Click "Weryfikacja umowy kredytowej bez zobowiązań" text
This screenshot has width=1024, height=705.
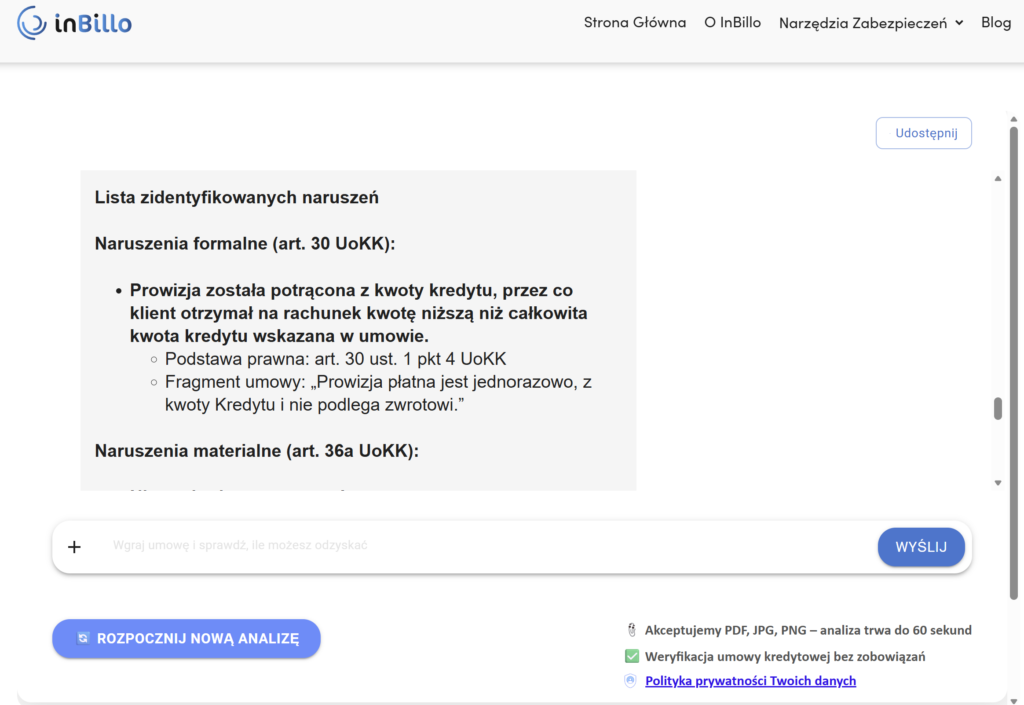click(785, 657)
